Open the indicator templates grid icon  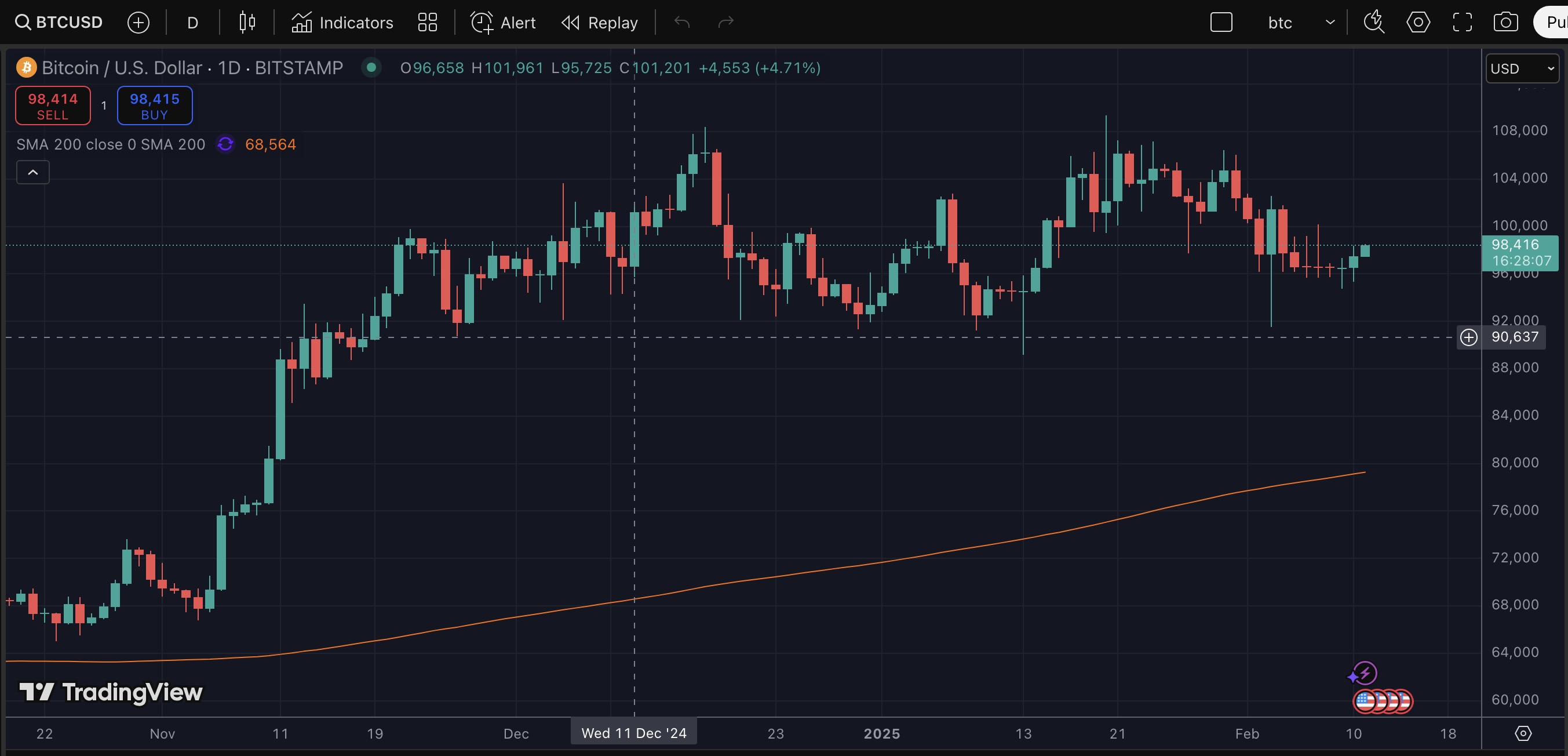coord(427,23)
